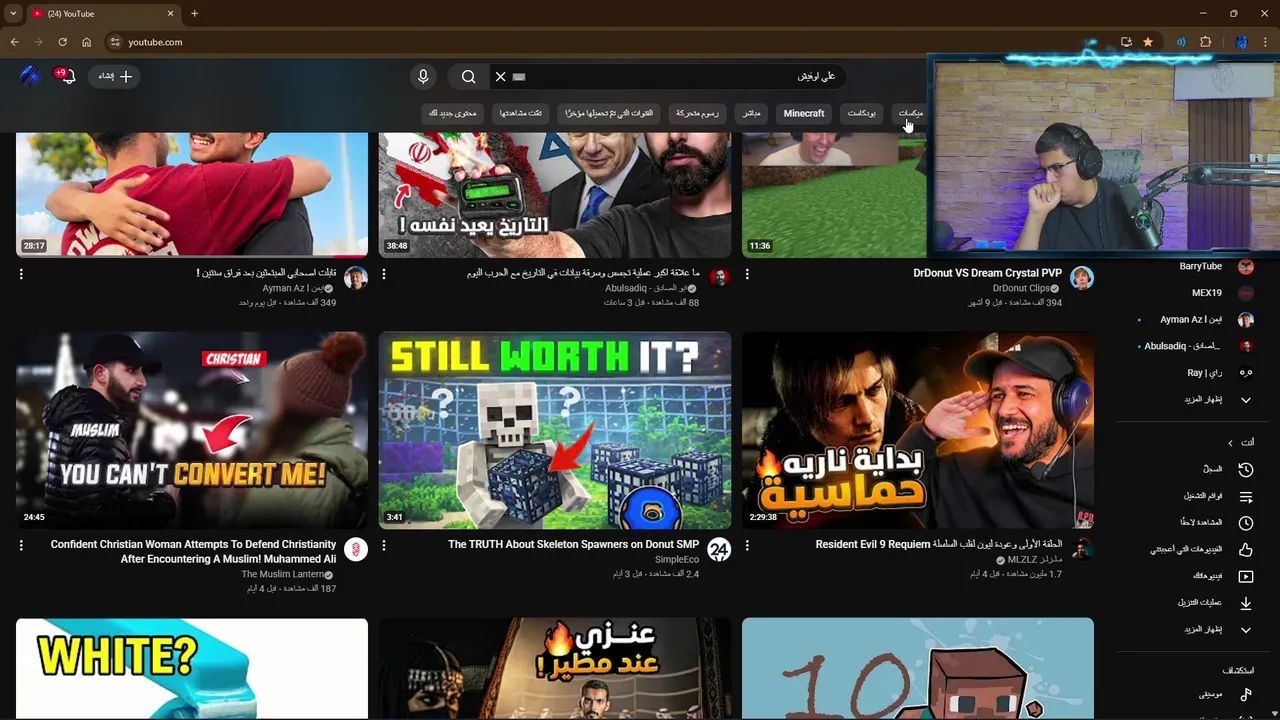This screenshot has width=1280, height=720.
Task: Open SimpleEco channel name link
Action: coord(677,560)
